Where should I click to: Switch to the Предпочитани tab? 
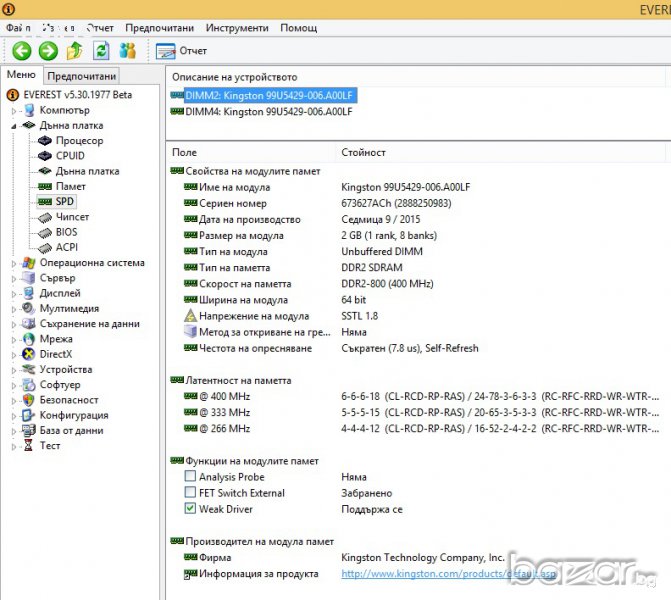tap(81, 76)
